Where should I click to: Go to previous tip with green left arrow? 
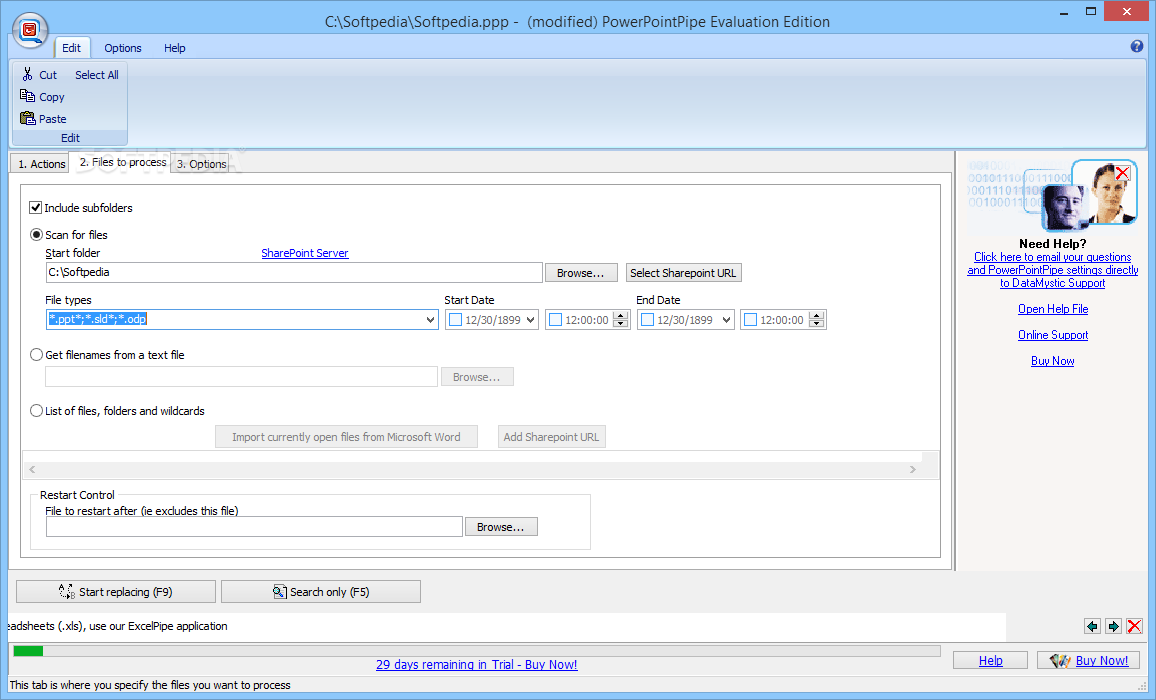pos(1093,626)
